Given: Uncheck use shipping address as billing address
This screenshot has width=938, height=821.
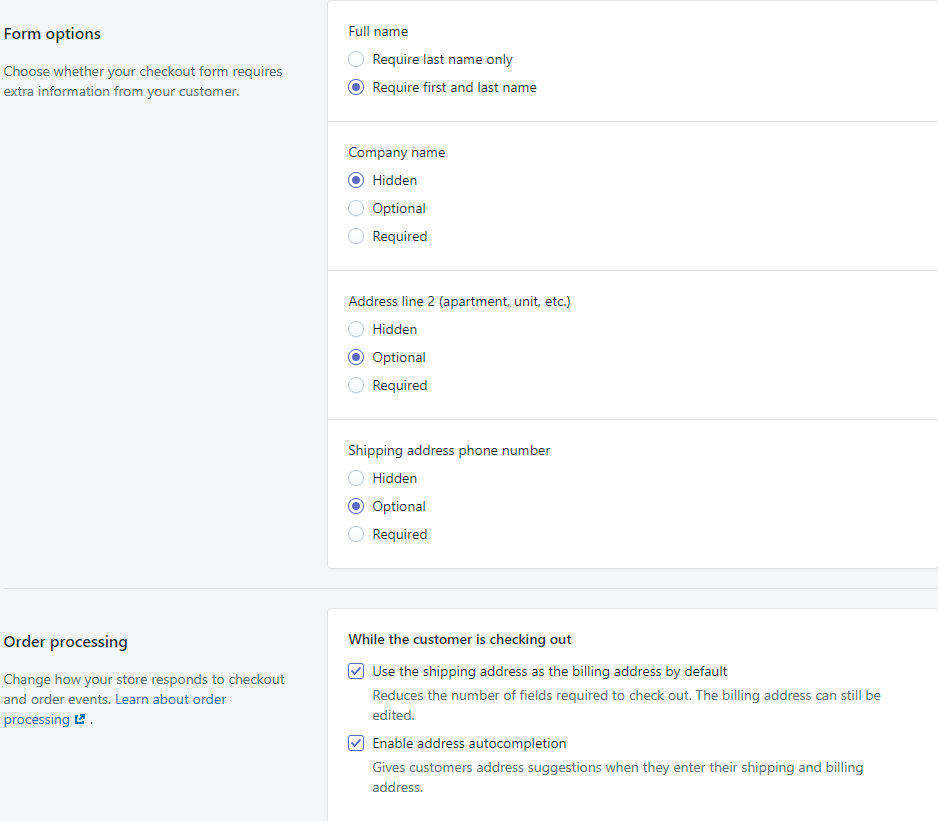Looking at the screenshot, I should click(x=356, y=671).
